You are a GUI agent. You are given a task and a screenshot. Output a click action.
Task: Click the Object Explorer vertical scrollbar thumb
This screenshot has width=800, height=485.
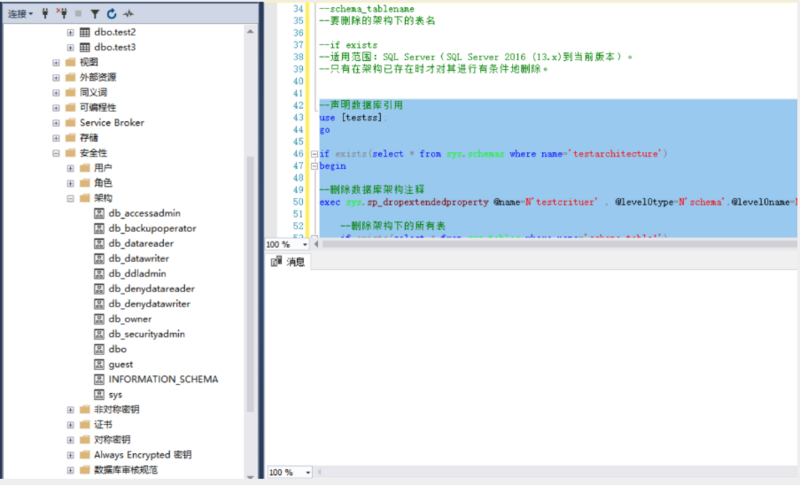click(250, 283)
